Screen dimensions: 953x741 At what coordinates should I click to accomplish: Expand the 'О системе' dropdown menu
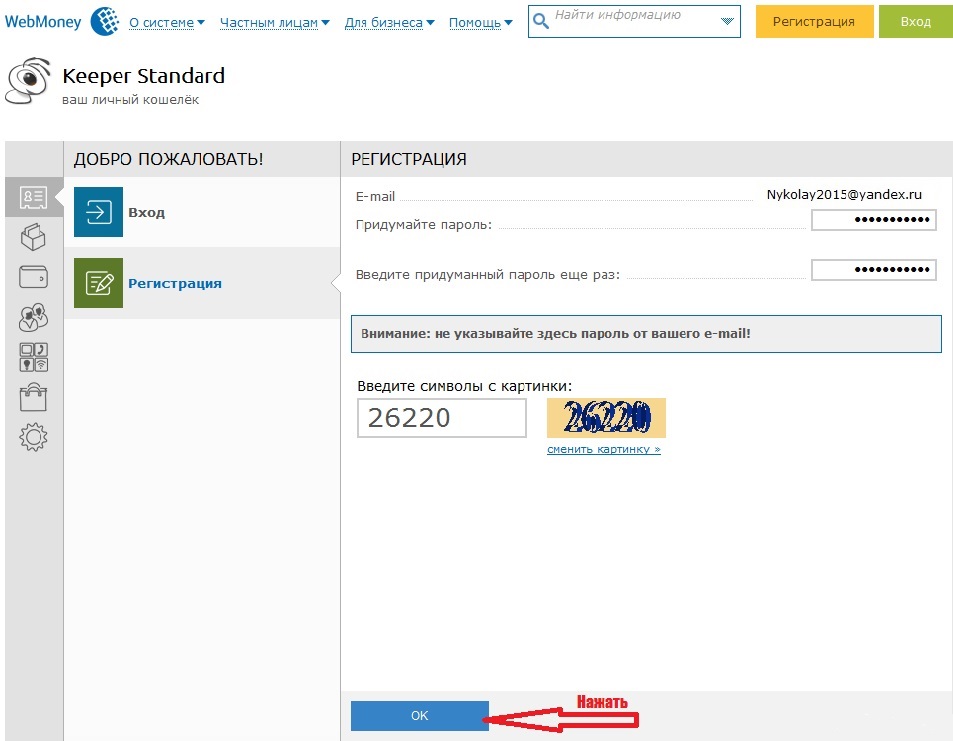[166, 23]
